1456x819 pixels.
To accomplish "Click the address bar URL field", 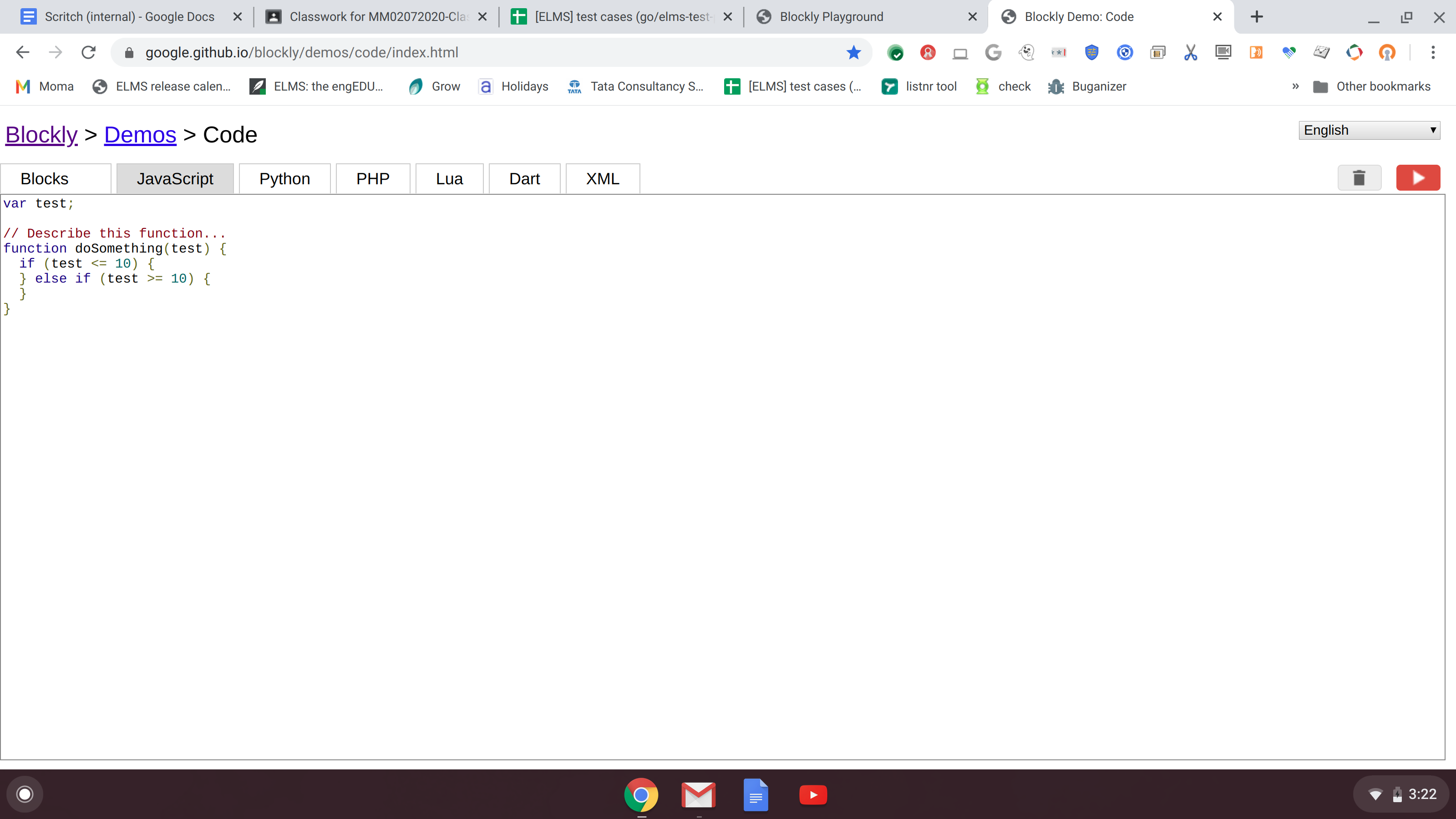I will coord(396,52).
